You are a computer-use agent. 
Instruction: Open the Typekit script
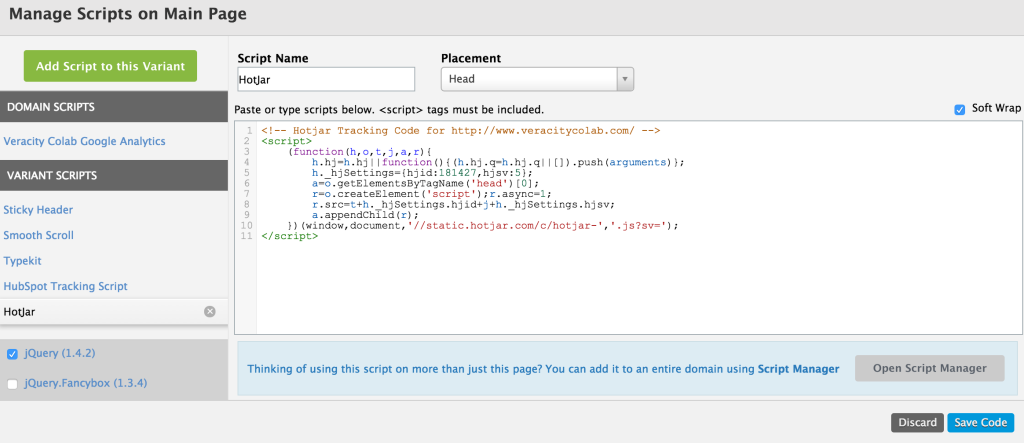(x=22, y=260)
